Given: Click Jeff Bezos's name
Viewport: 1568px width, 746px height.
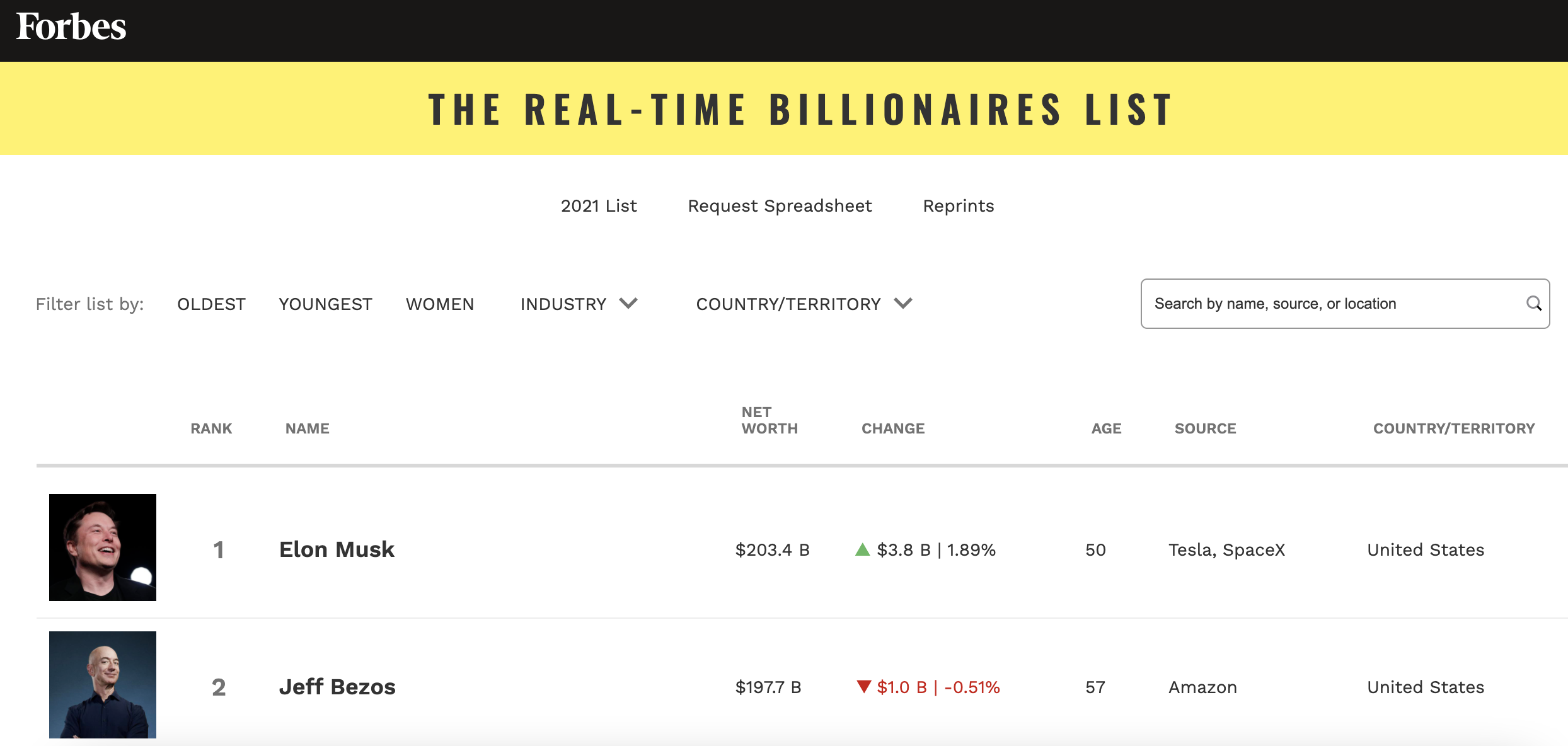Looking at the screenshot, I should click(337, 687).
